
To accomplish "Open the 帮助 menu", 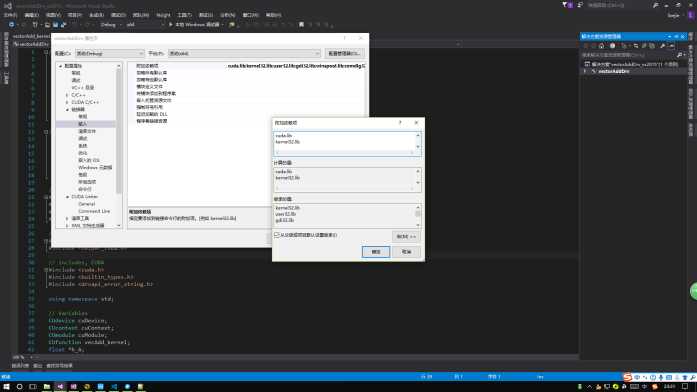I will coord(273,15).
